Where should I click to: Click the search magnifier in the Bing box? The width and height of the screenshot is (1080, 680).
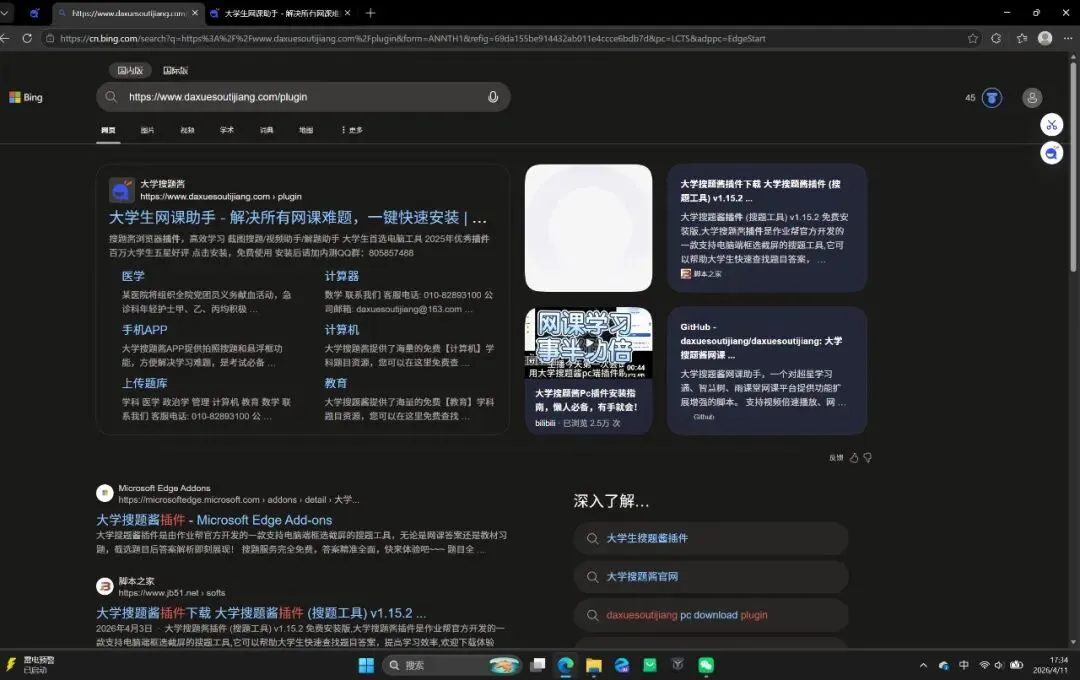[111, 97]
